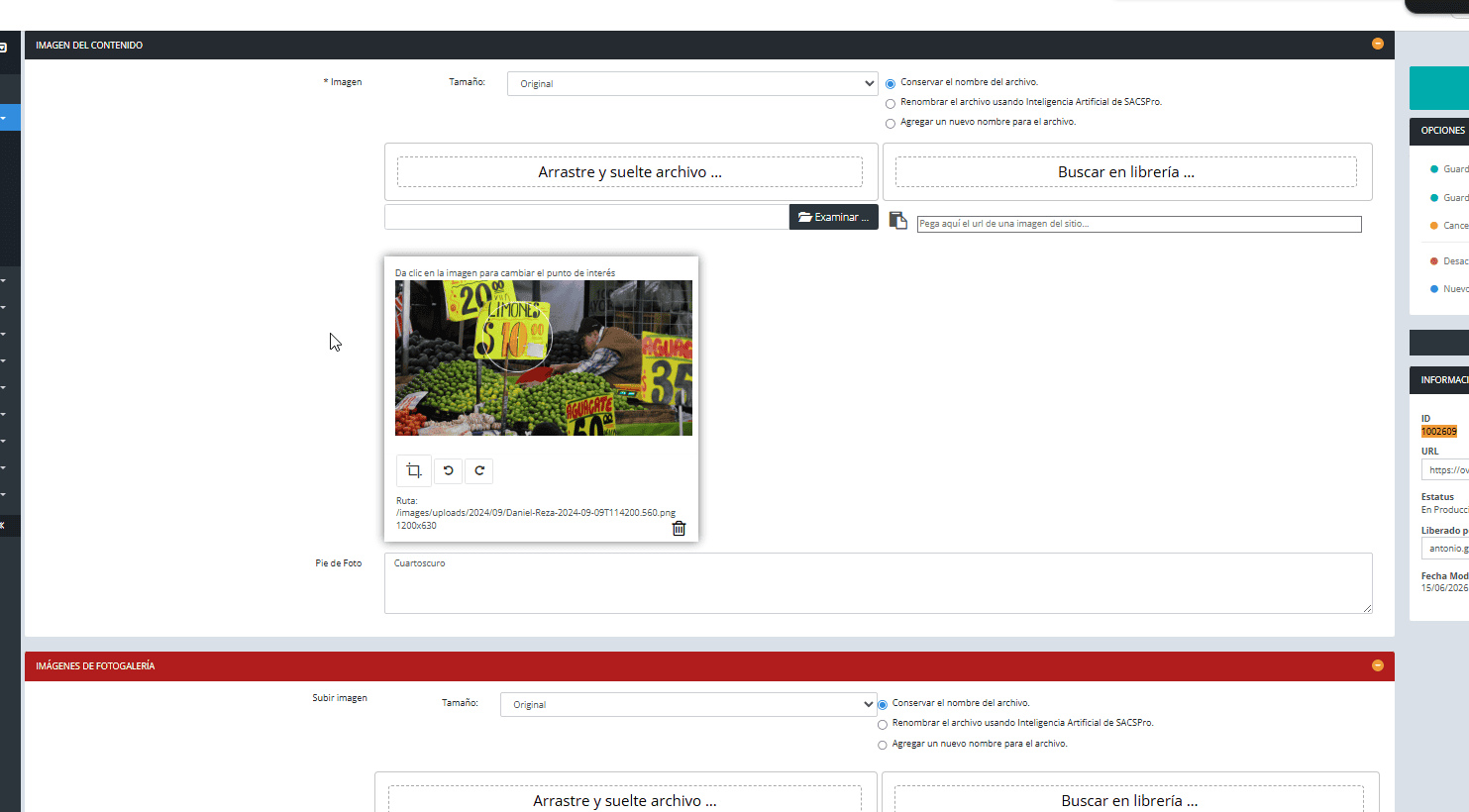Select 'Conservar el nombre' in content image section
The width and height of the screenshot is (1469, 812).
[x=891, y=84]
